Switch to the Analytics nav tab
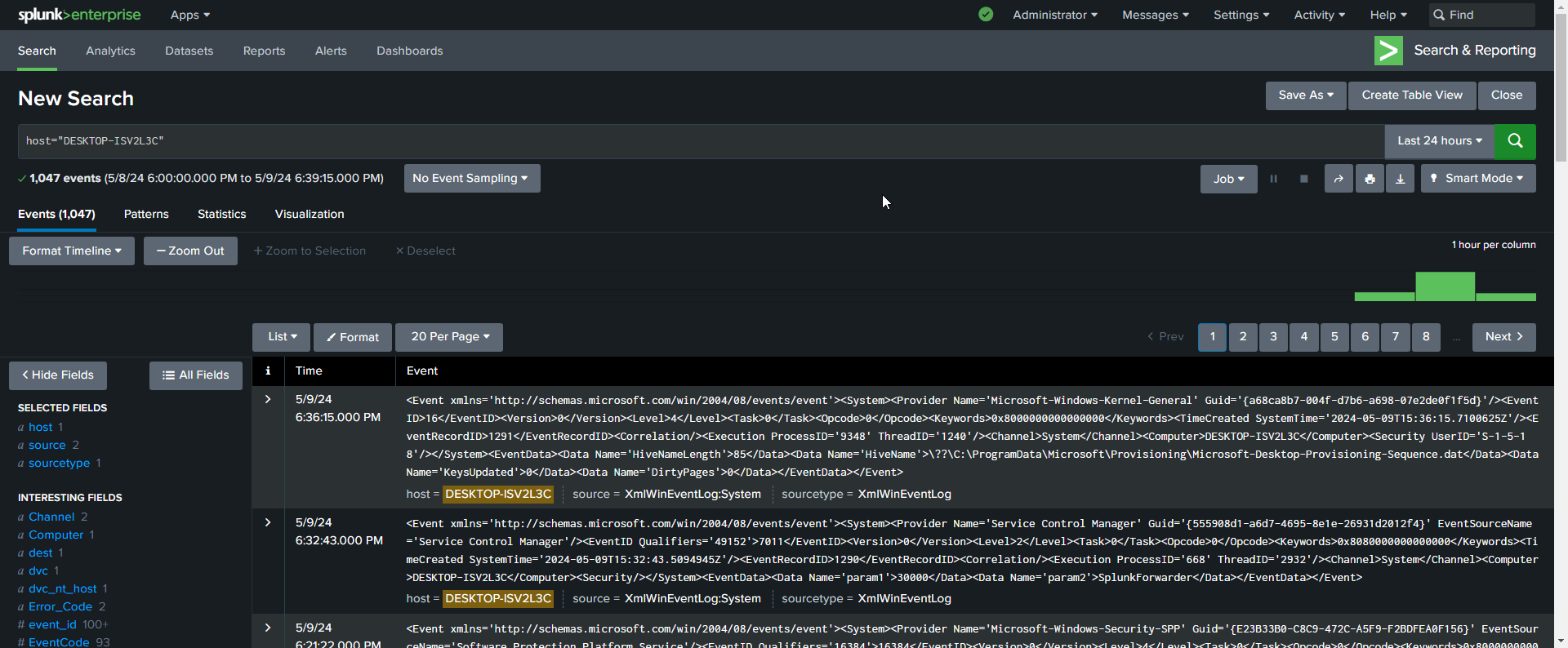This screenshot has height=648, width=1568. point(110,51)
